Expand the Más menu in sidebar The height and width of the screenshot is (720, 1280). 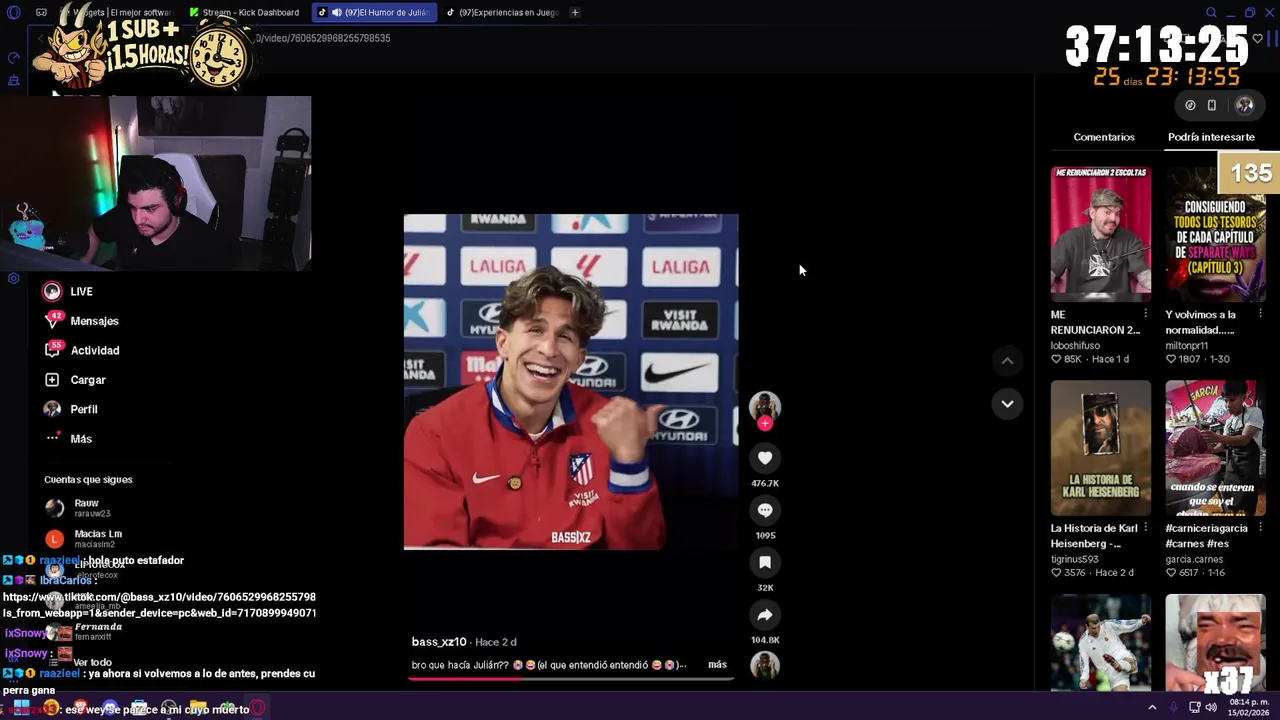tap(68, 439)
